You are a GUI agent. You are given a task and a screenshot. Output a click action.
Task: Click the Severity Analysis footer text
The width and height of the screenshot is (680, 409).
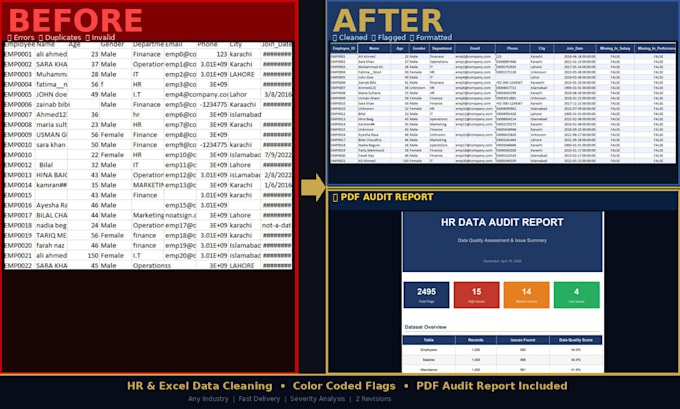tap(318, 399)
